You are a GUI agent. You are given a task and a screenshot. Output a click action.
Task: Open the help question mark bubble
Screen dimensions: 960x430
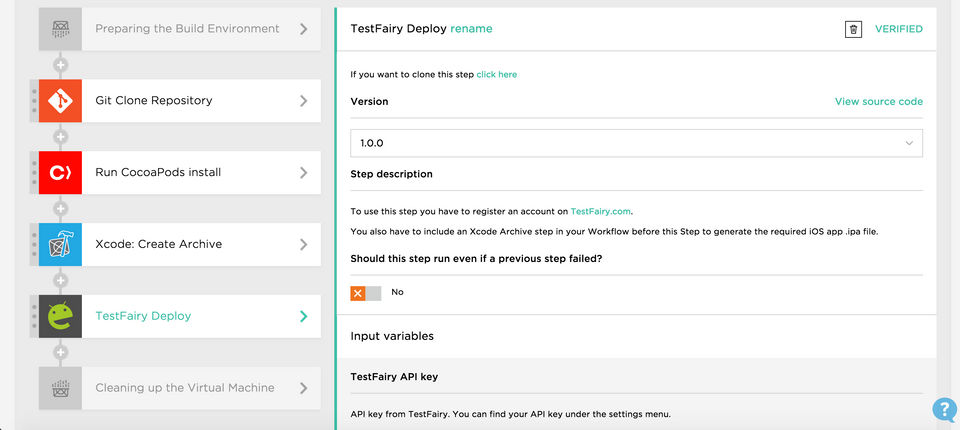[944, 409]
